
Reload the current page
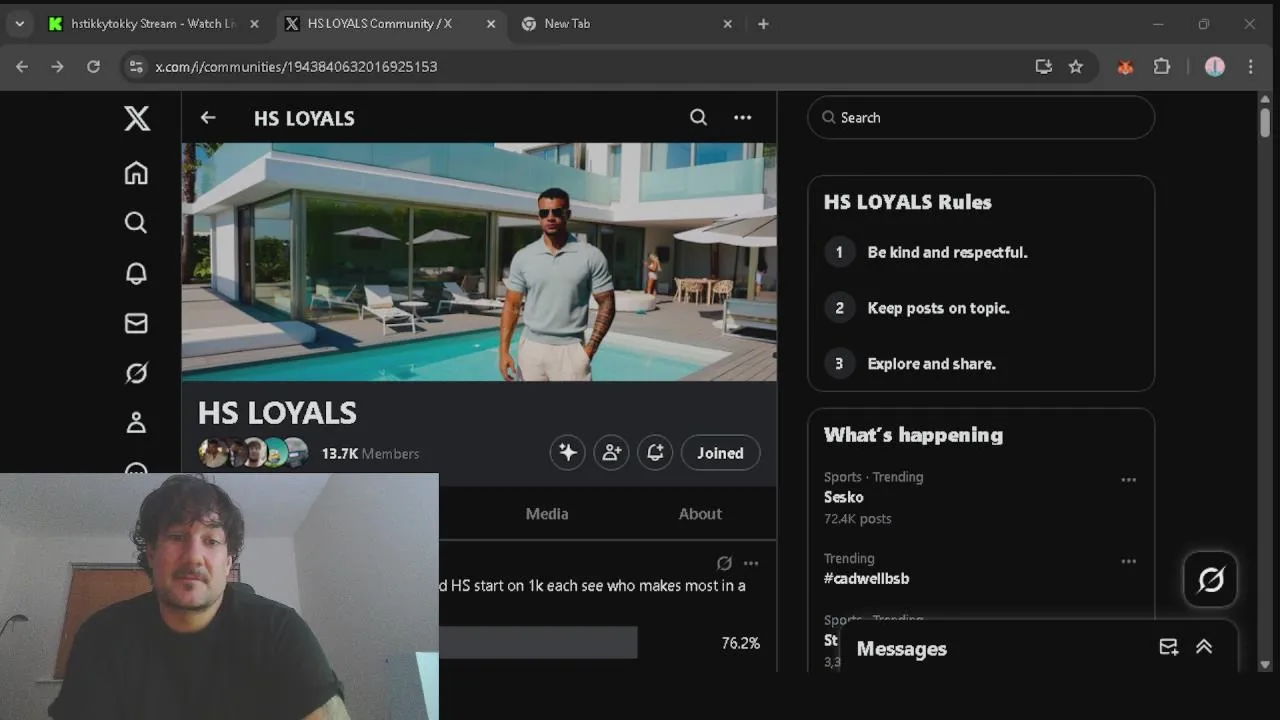(x=93, y=67)
